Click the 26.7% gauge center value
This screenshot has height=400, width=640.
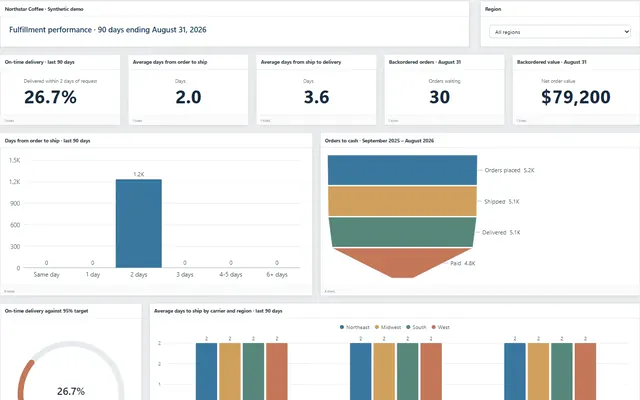pyautogui.click(x=71, y=391)
